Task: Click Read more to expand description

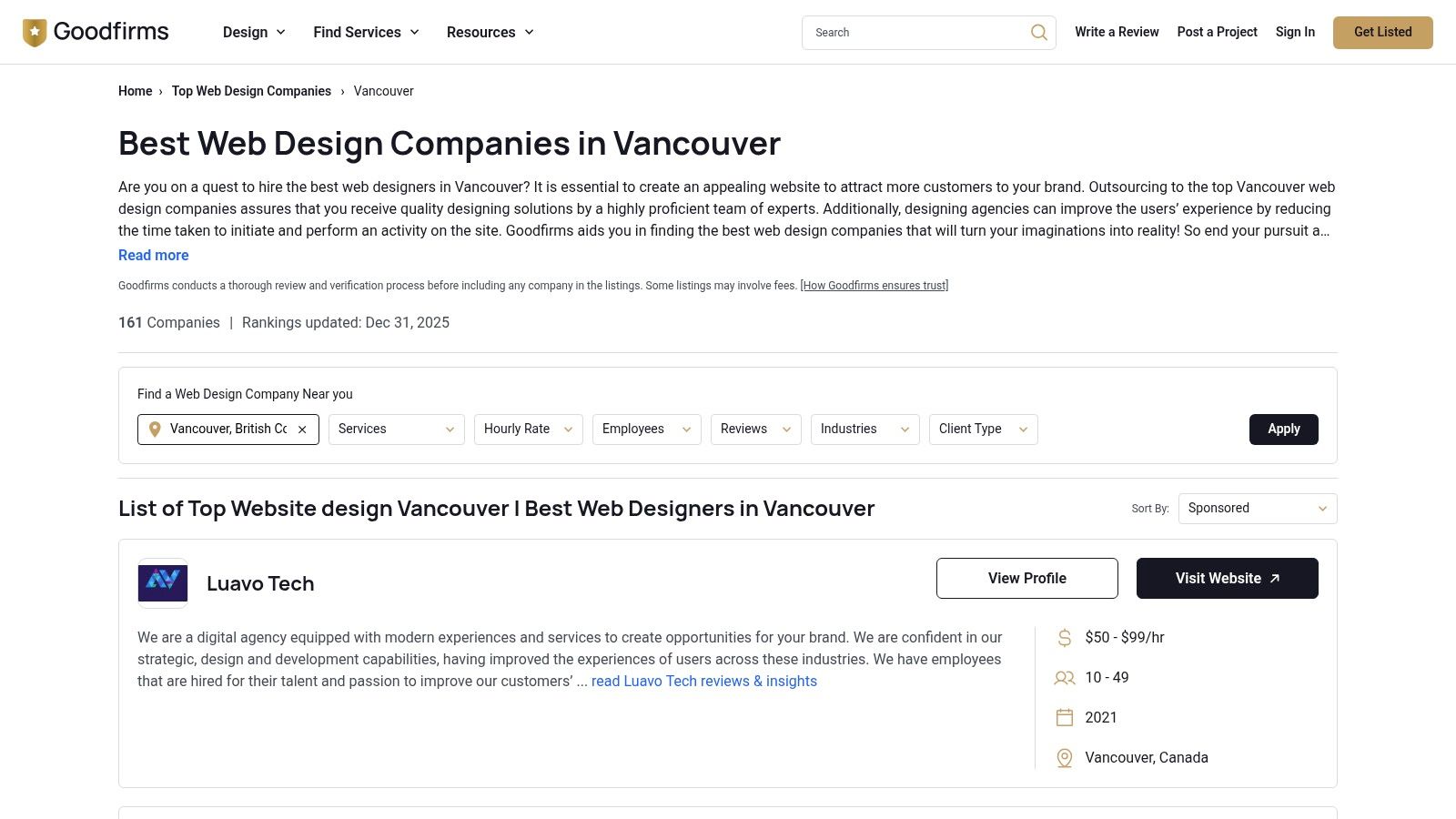Action: [x=153, y=255]
